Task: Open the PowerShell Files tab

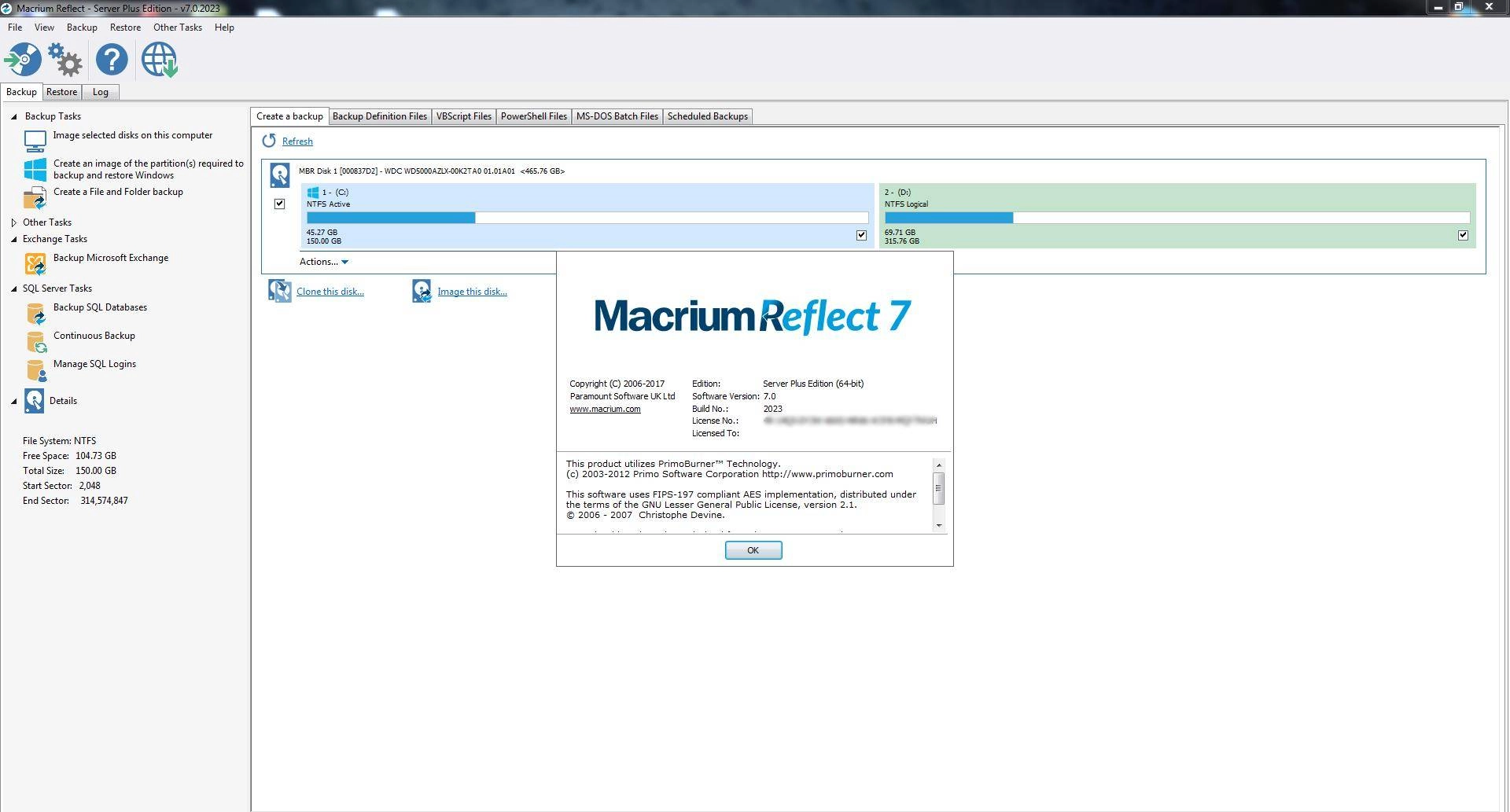Action: click(x=534, y=116)
